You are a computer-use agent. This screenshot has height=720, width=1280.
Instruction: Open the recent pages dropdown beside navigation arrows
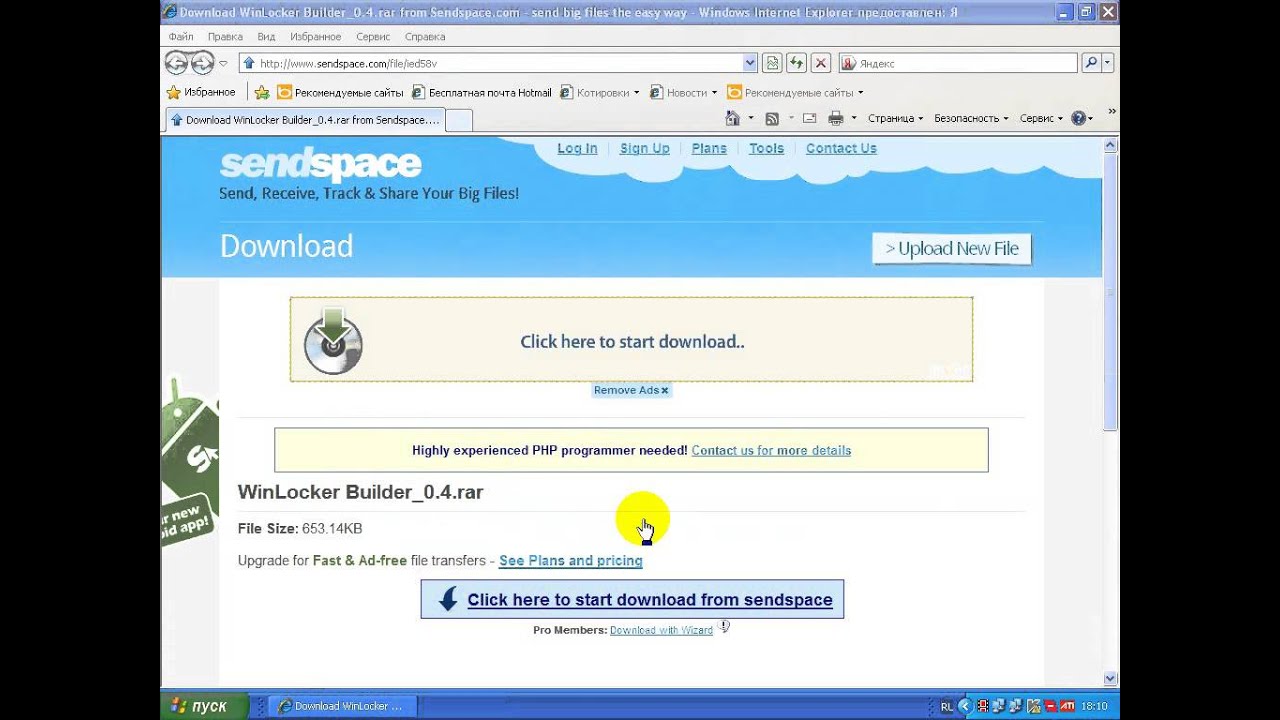pos(223,63)
